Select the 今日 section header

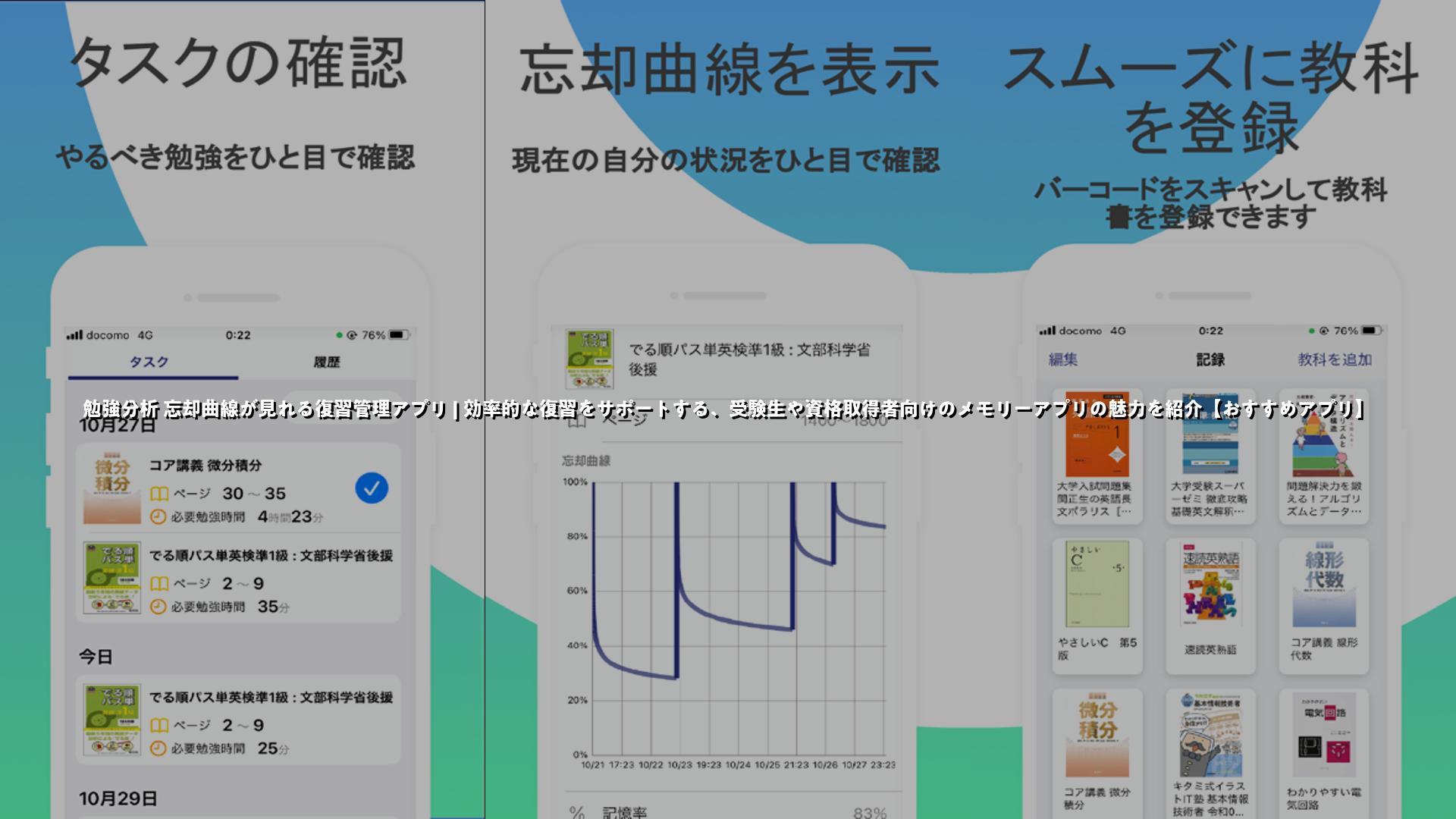click(x=96, y=657)
